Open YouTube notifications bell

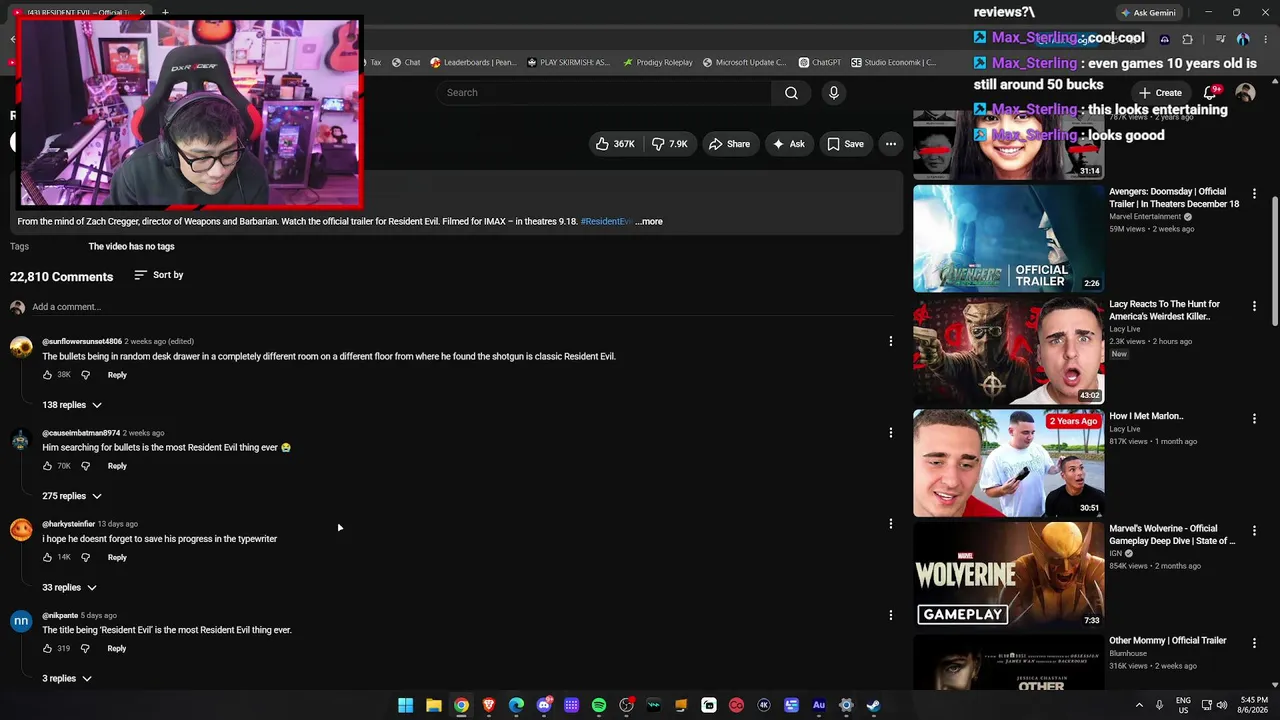pyautogui.click(x=1210, y=93)
